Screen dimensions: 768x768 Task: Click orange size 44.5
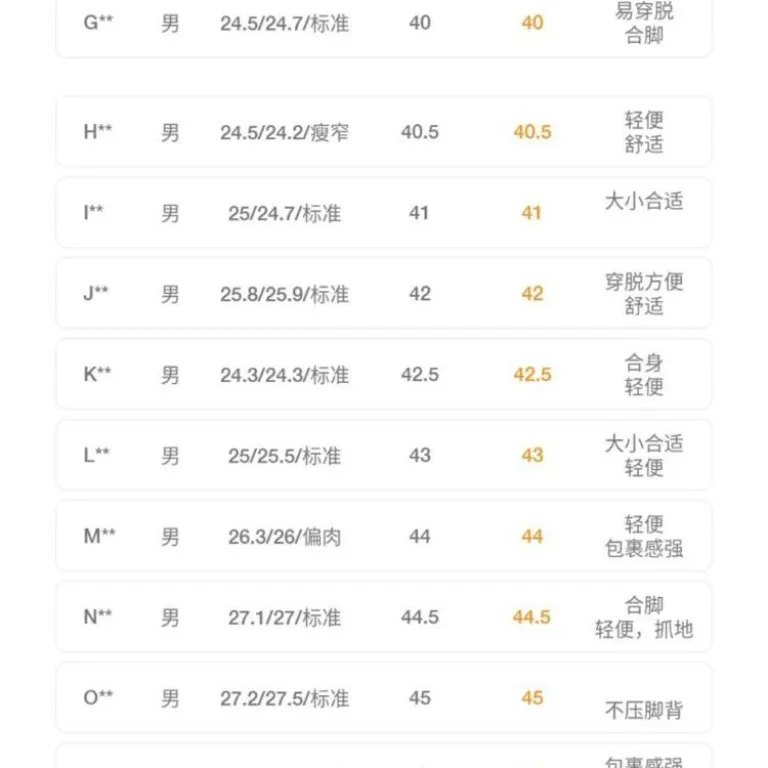point(532,617)
